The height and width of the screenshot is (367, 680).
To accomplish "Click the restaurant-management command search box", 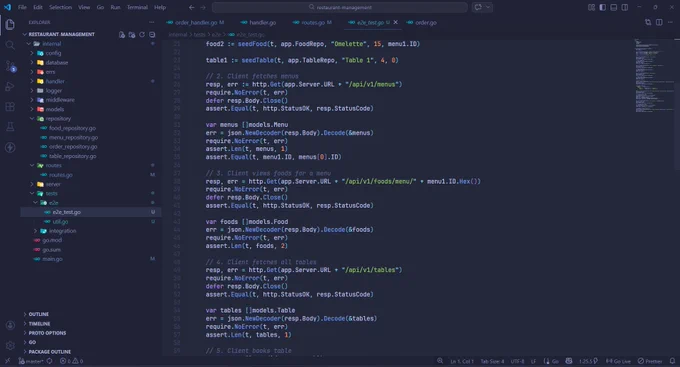I will click(340, 7).
